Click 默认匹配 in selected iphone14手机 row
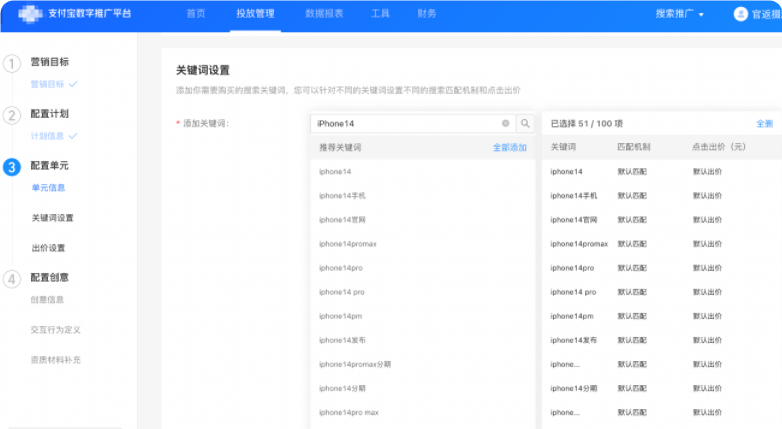Viewport: 782px width, 429px height. click(x=632, y=196)
